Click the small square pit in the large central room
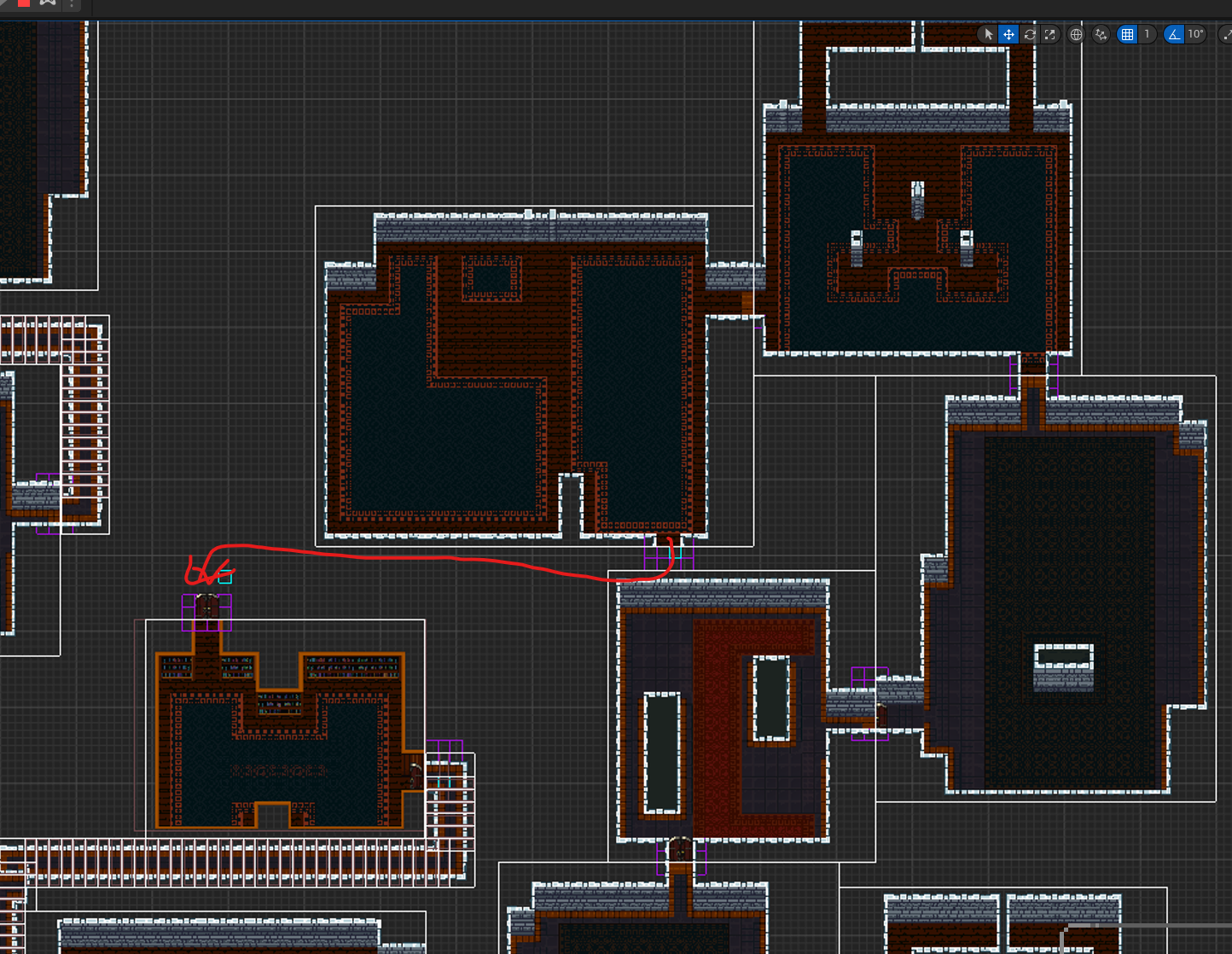 pyautogui.click(x=491, y=279)
